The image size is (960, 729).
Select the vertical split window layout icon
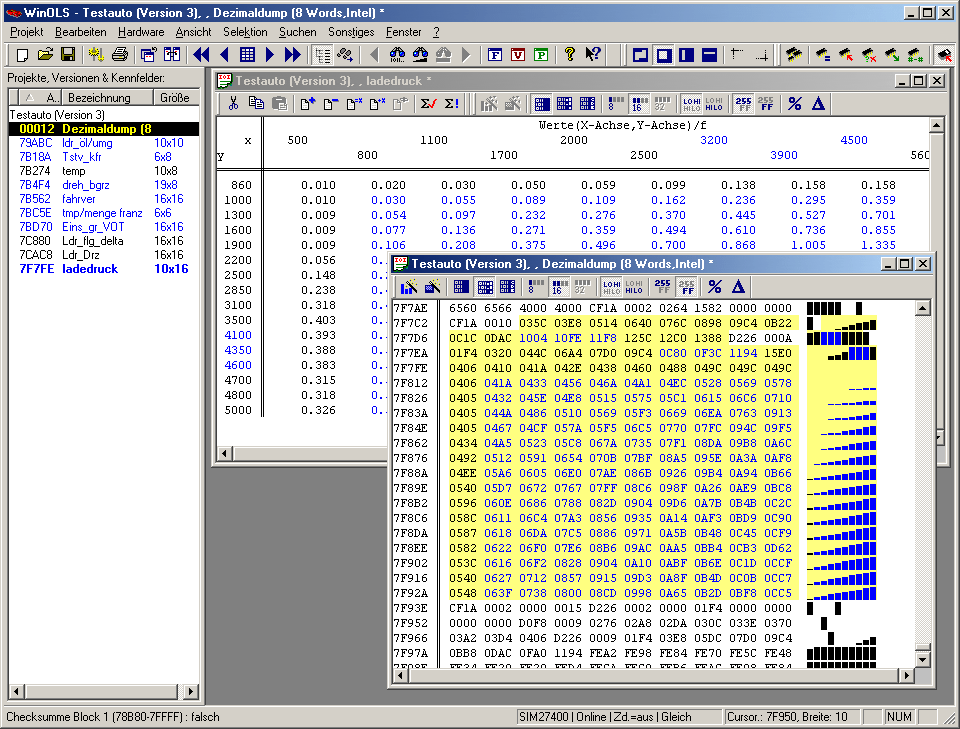[x=686, y=55]
